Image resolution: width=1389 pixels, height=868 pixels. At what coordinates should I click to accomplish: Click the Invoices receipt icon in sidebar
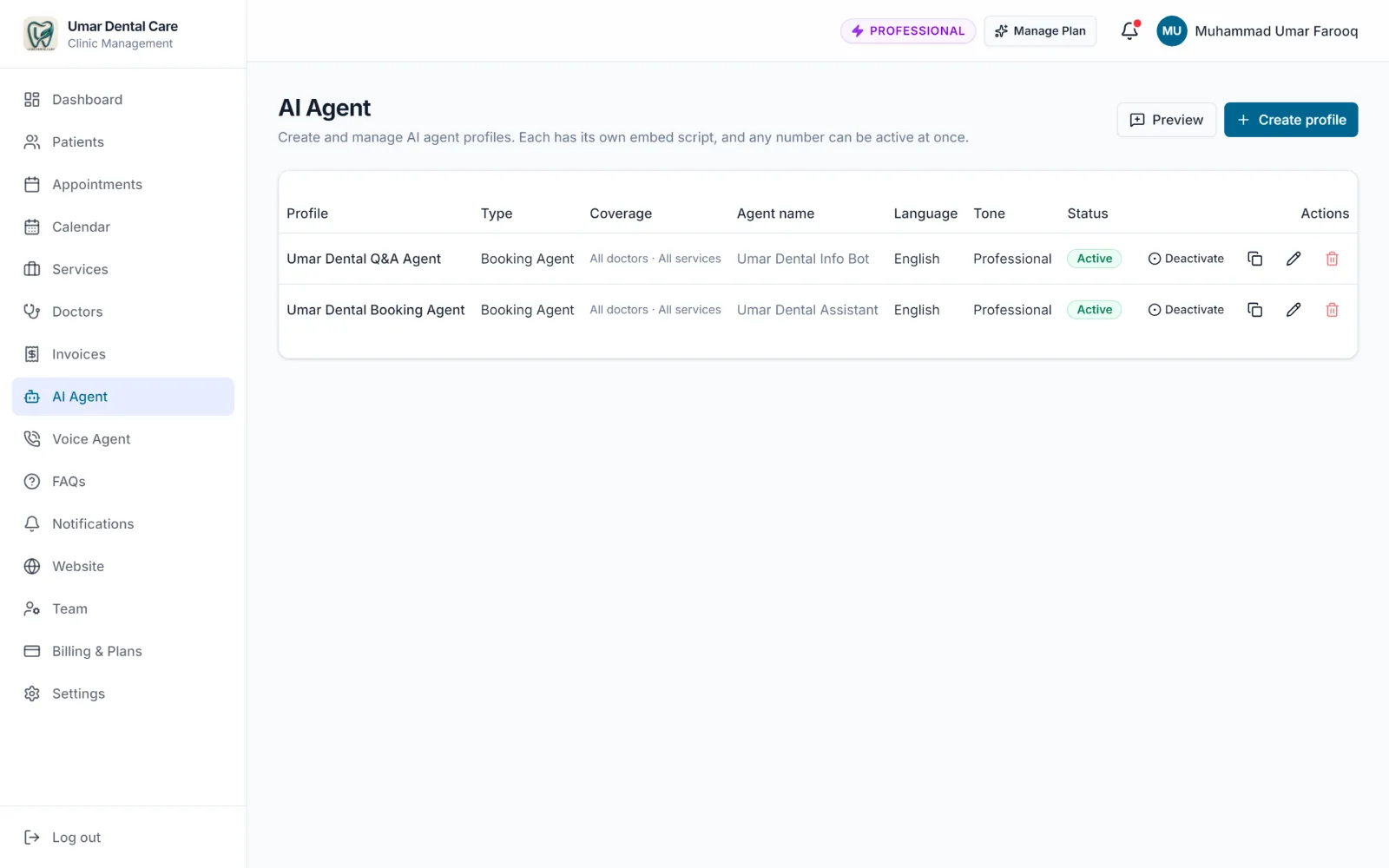(x=32, y=354)
